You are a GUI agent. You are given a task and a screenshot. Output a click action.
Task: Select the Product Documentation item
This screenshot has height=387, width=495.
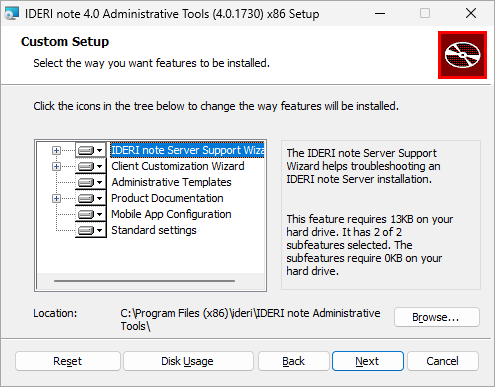[167, 198]
